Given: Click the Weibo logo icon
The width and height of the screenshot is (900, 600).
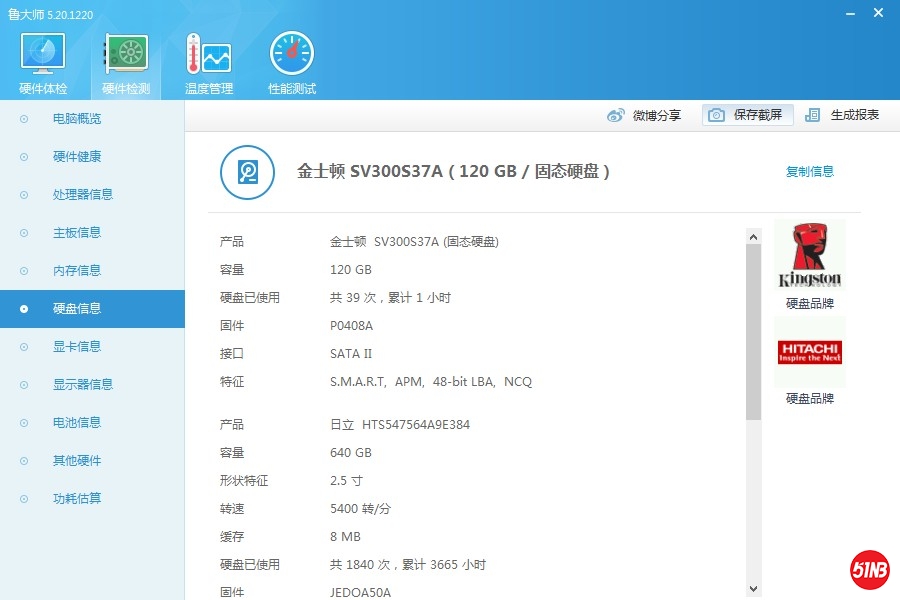Looking at the screenshot, I should click(x=615, y=115).
